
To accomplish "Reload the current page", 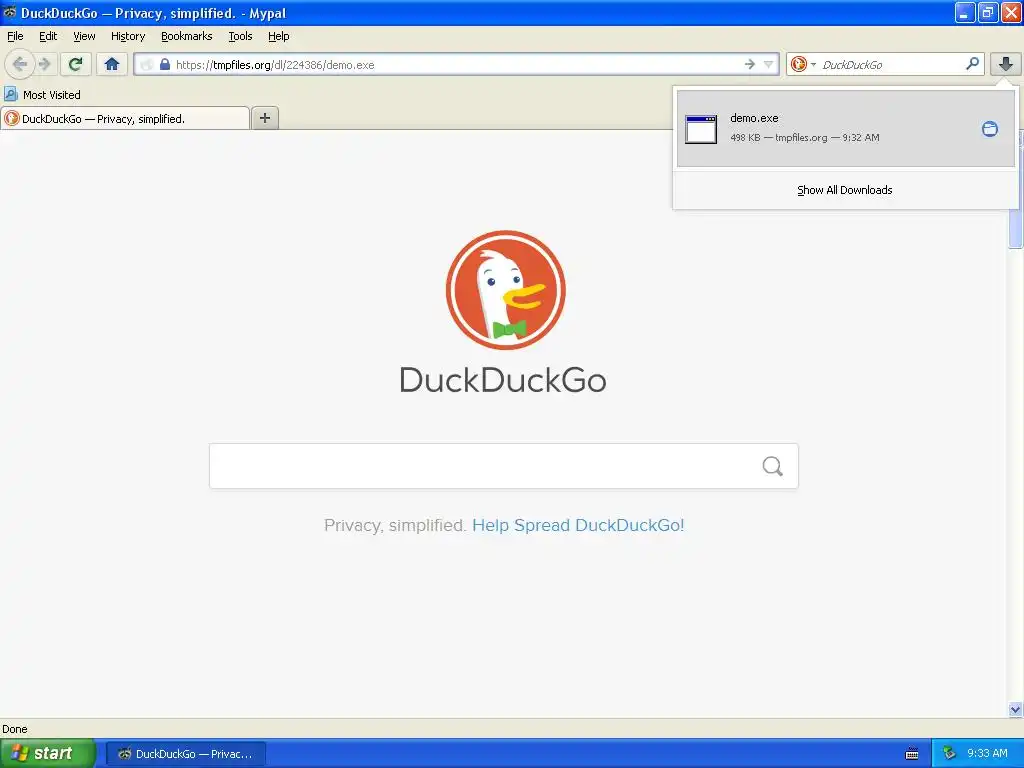I will [76, 64].
